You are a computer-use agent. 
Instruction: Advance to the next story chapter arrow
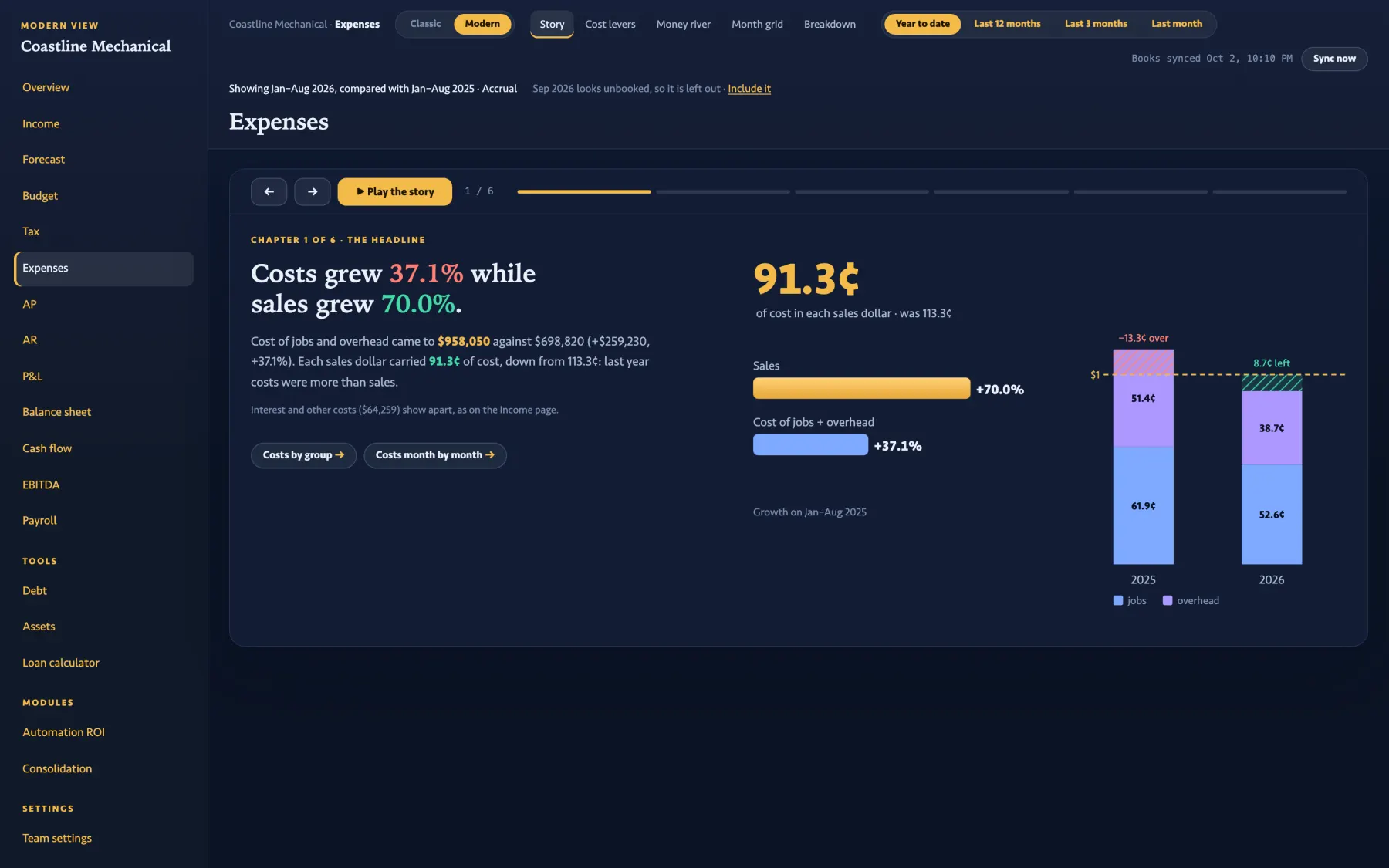pos(312,191)
